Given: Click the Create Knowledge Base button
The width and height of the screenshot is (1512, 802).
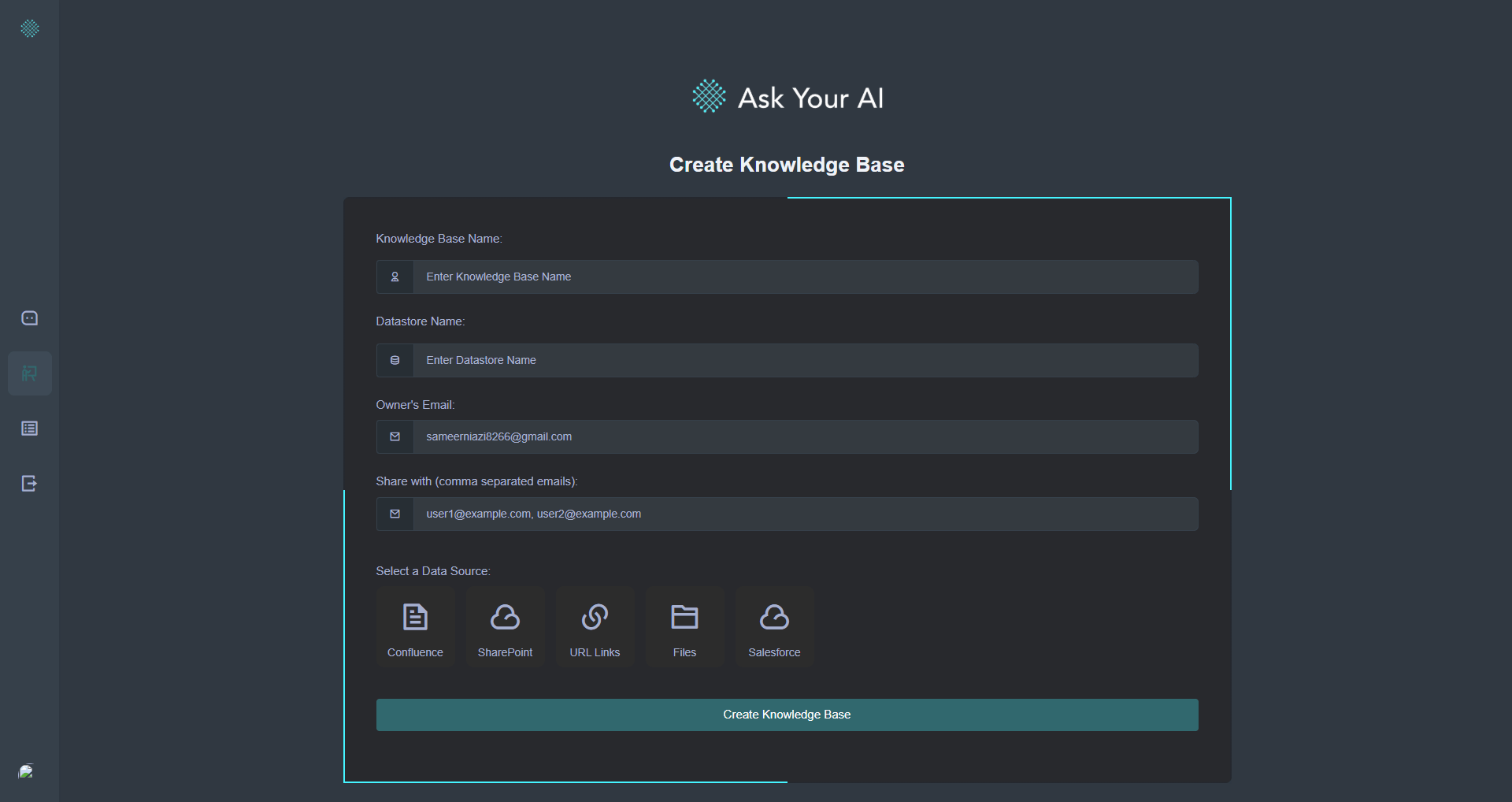Looking at the screenshot, I should [x=787, y=715].
